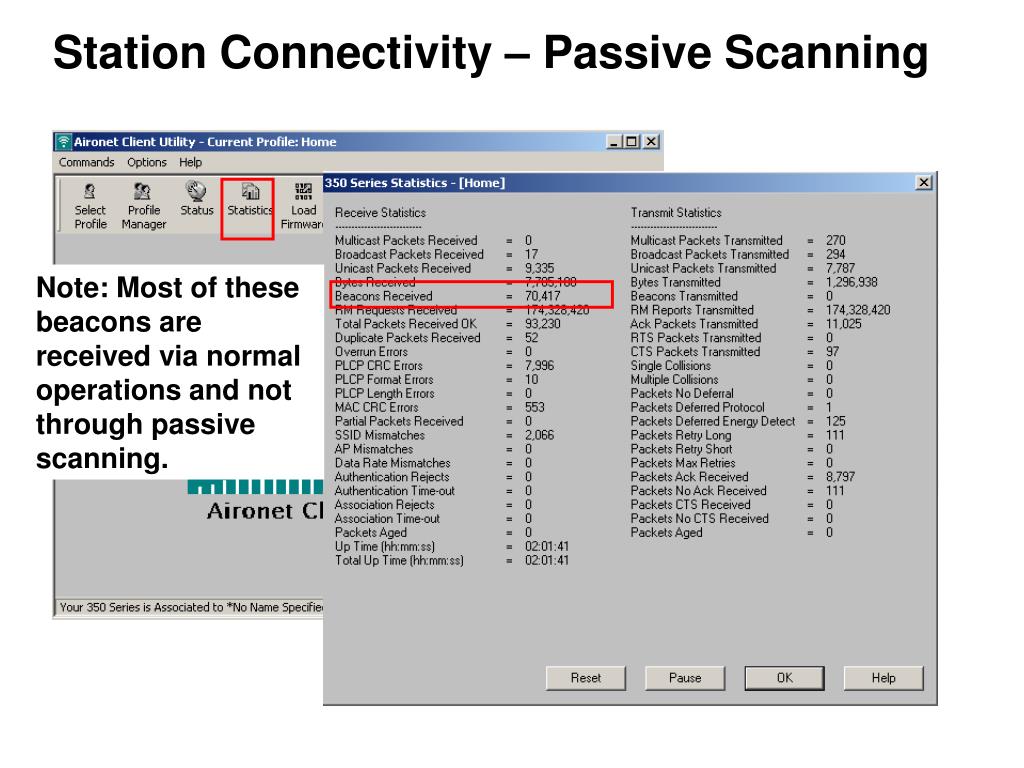Select the AP Mismatches label
Screen dimensions: 1024x768
[374, 449]
